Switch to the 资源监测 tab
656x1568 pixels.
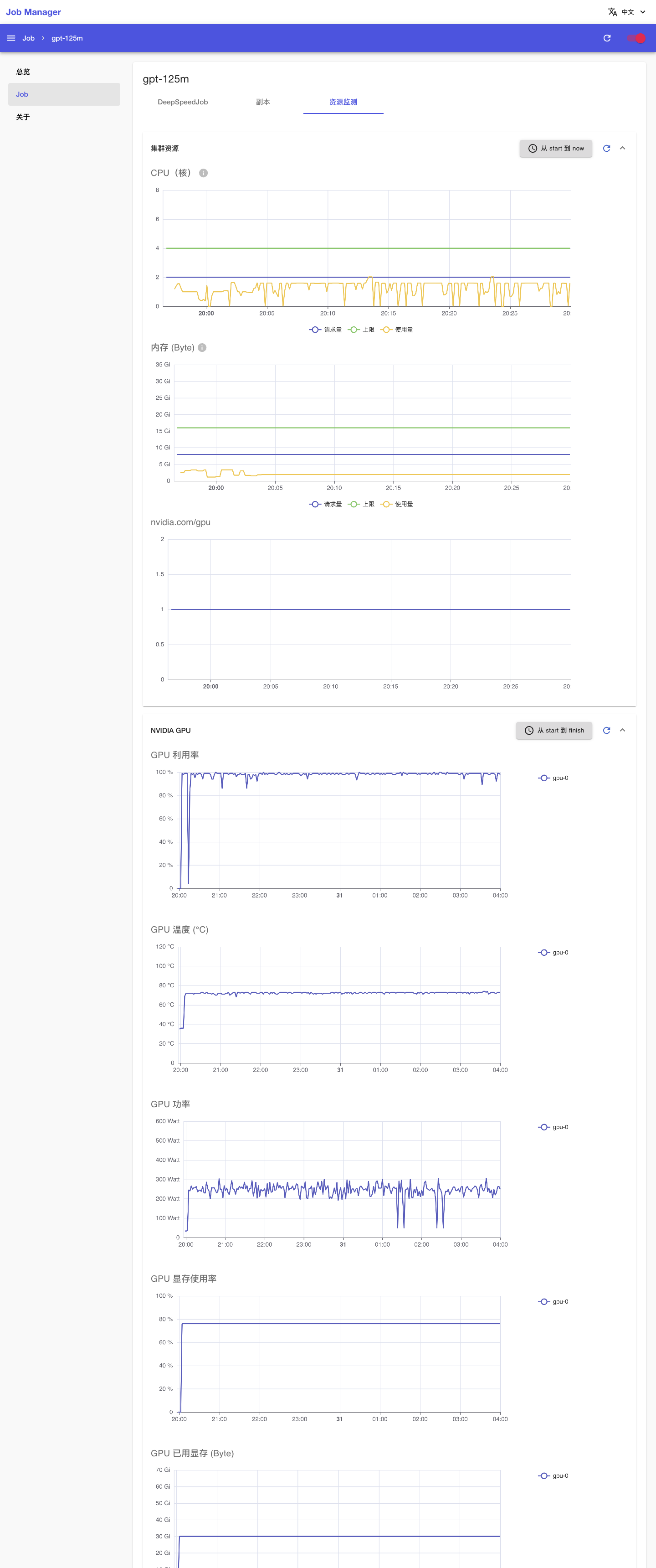pyautogui.click(x=343, y=102)
